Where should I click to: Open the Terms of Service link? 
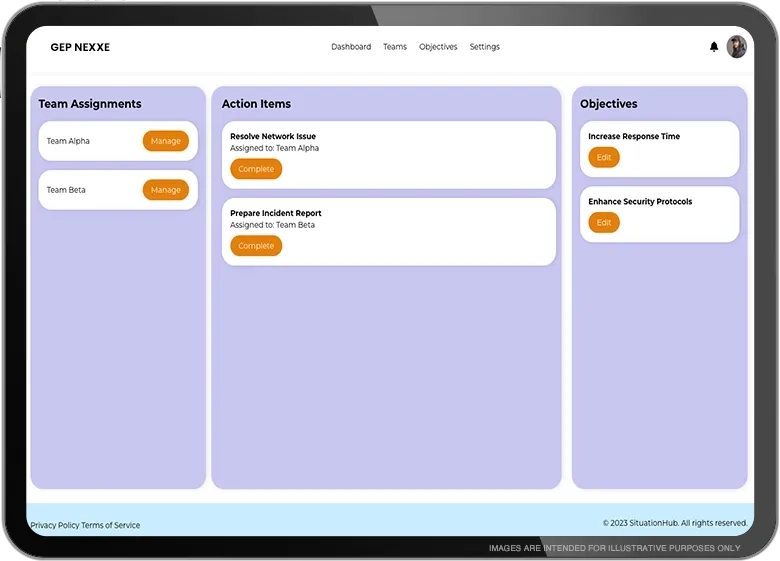point(110,525)
